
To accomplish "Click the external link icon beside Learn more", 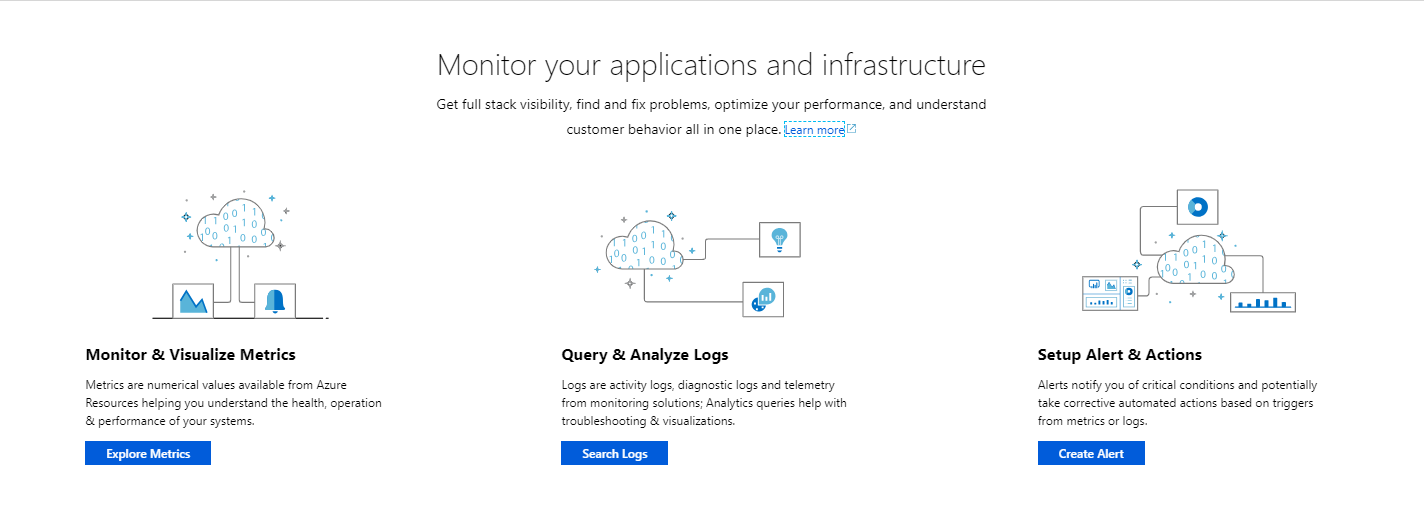I will (x=852, y=129).
